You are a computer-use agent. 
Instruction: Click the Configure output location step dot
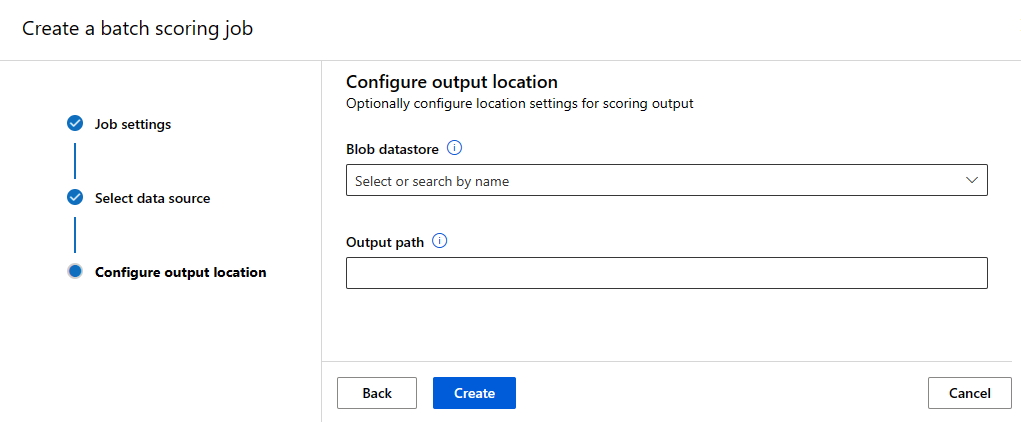(x=75, y=272)
